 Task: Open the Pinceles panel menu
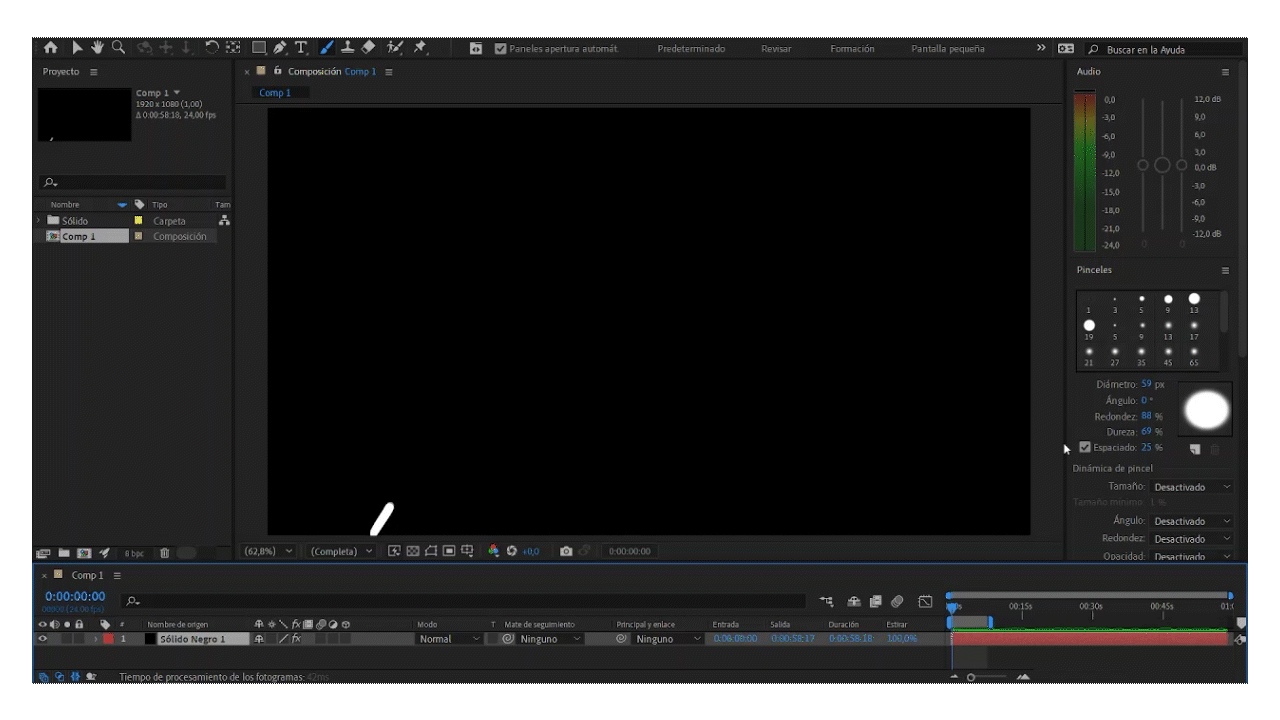(1225, 270)
